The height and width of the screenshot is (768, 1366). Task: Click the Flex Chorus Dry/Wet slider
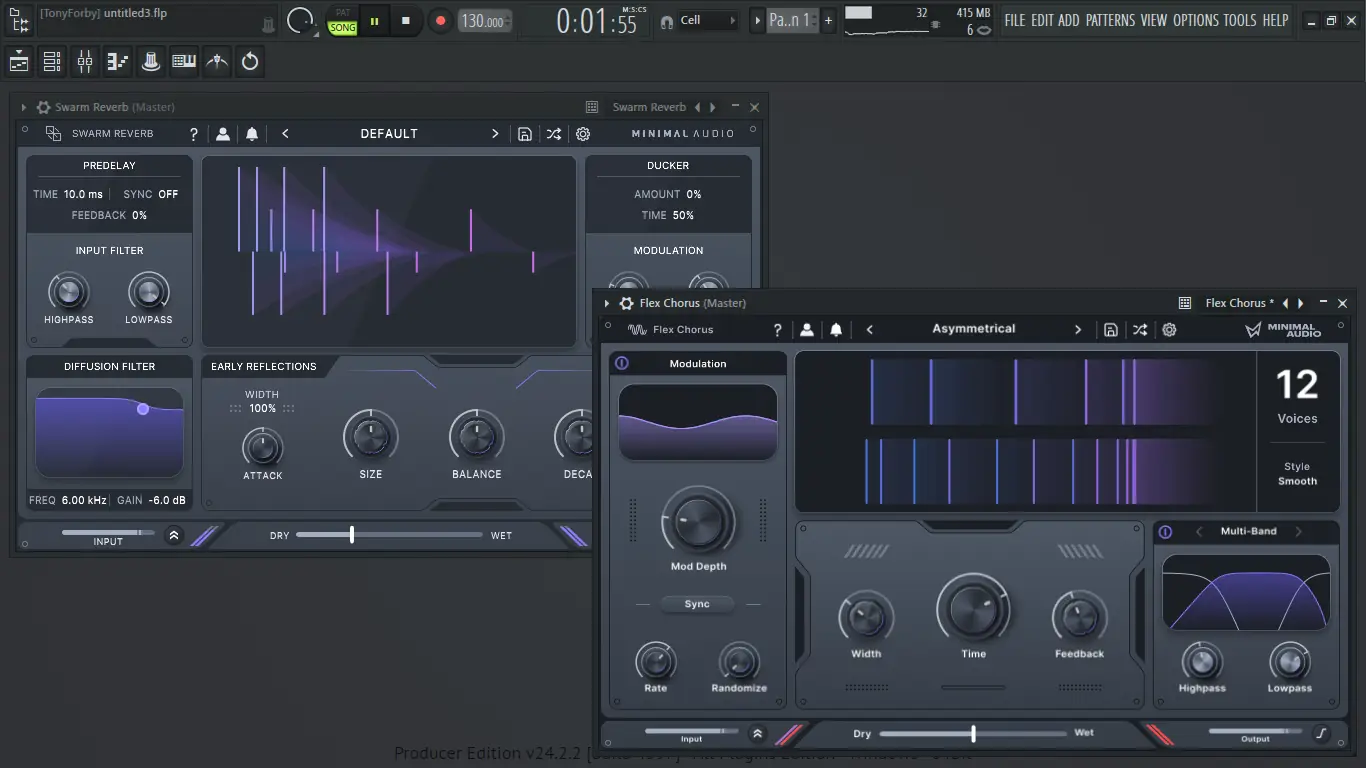click(973, 734)
